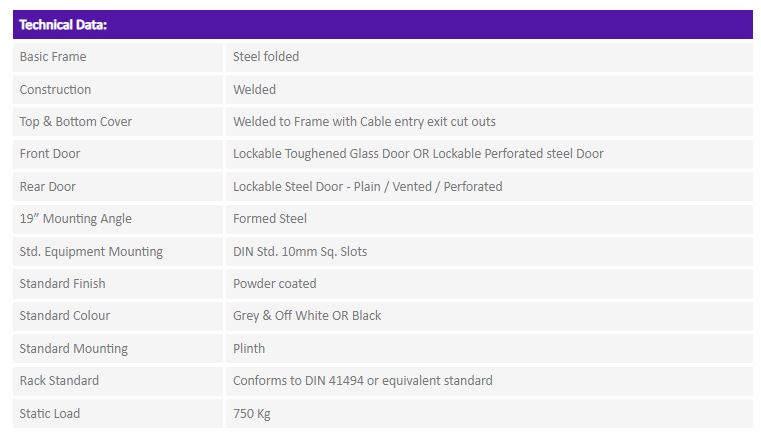Select the Std. Equipment Mounting label
Screen dimensions: 761x433
(91, 252)
